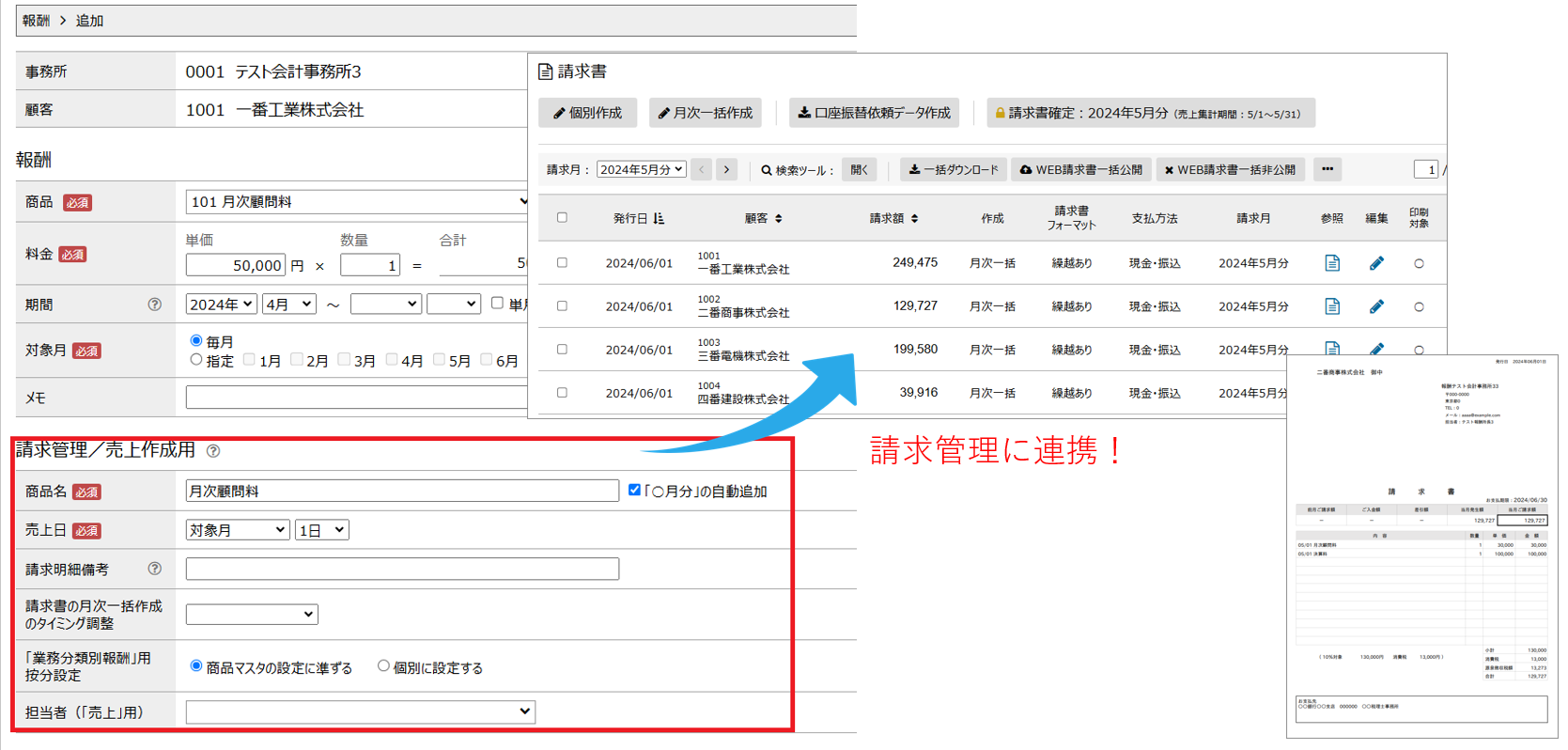The height and width of the screenshot is (750, 1568).
Task: Click help icon next to 請求管理／売上作成用
Action: 213,451
